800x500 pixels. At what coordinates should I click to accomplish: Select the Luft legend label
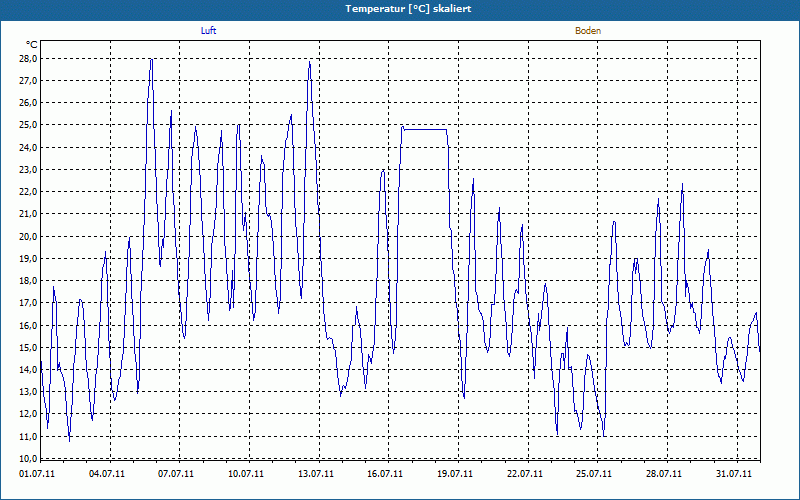pyautogui.click(x=208, y=31)
